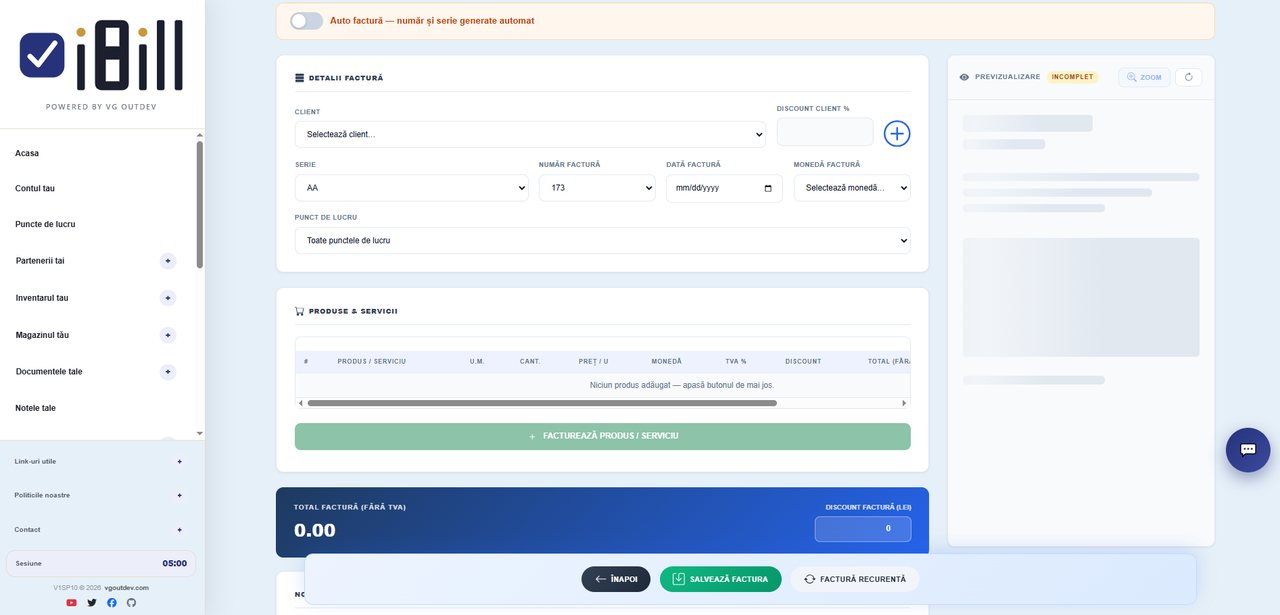
Task: Click the preview refresh icon button
Action: [1189, 77]
